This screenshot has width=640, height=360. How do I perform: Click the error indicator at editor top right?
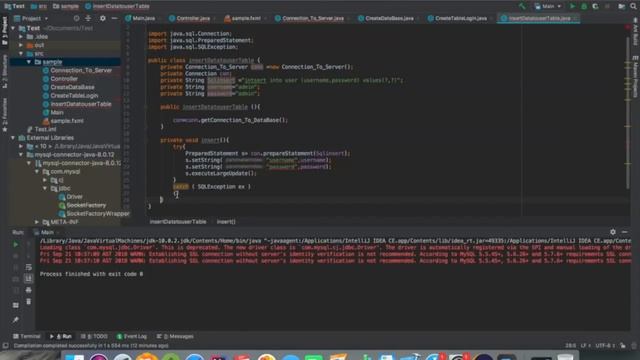point(628,27)
